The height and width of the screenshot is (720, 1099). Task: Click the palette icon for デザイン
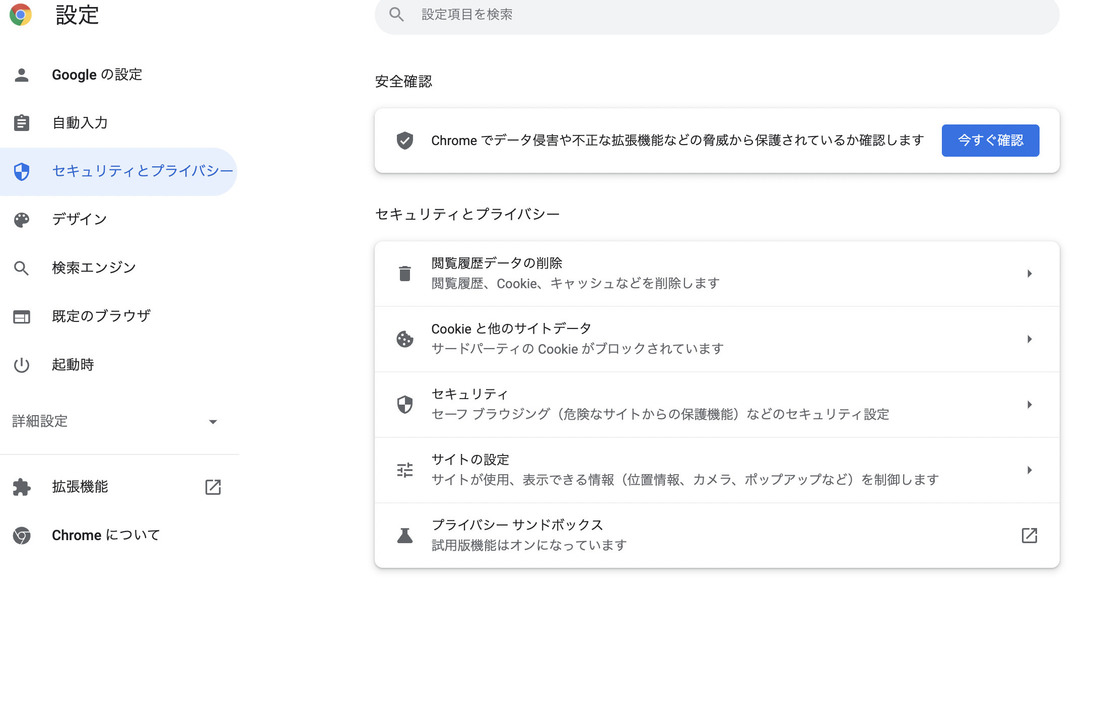[x=22, y=219]
